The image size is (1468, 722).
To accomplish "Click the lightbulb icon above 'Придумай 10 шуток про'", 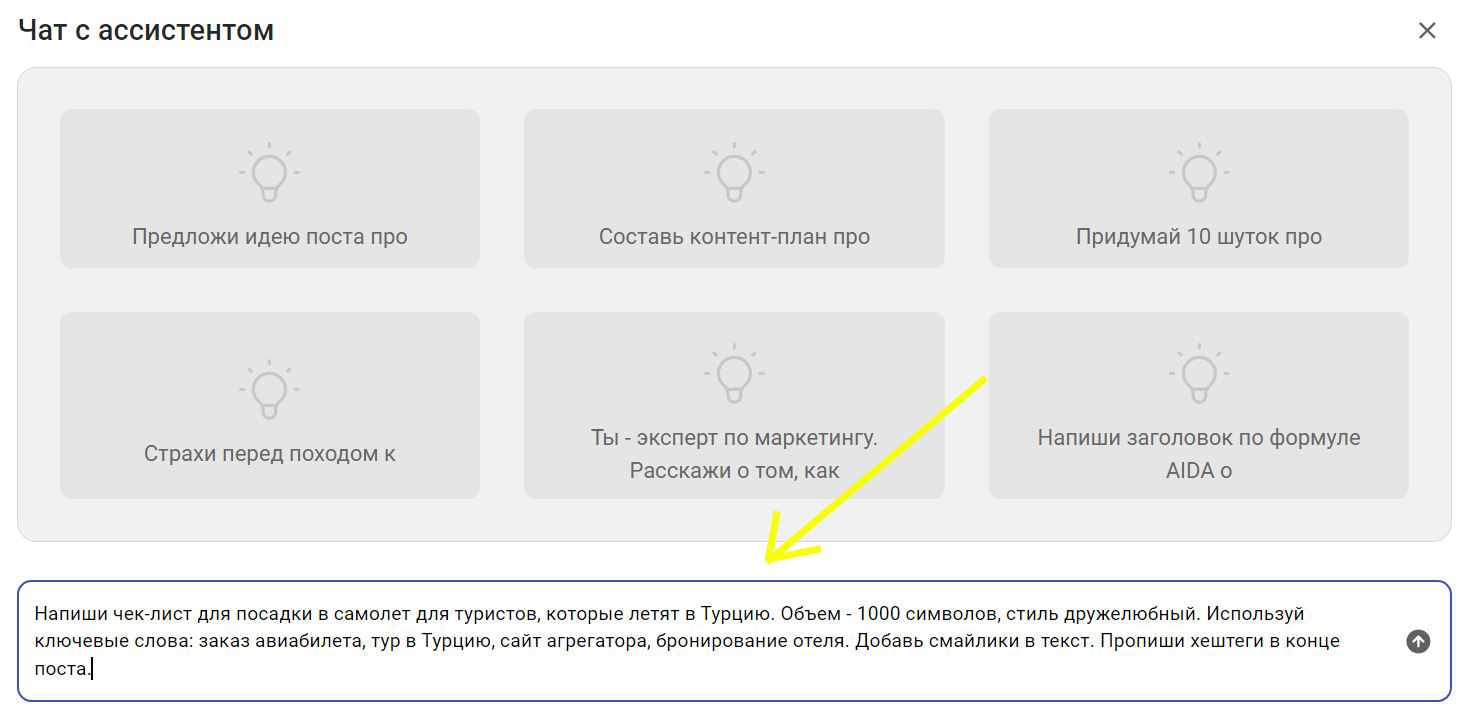I will coord(1198,173).
